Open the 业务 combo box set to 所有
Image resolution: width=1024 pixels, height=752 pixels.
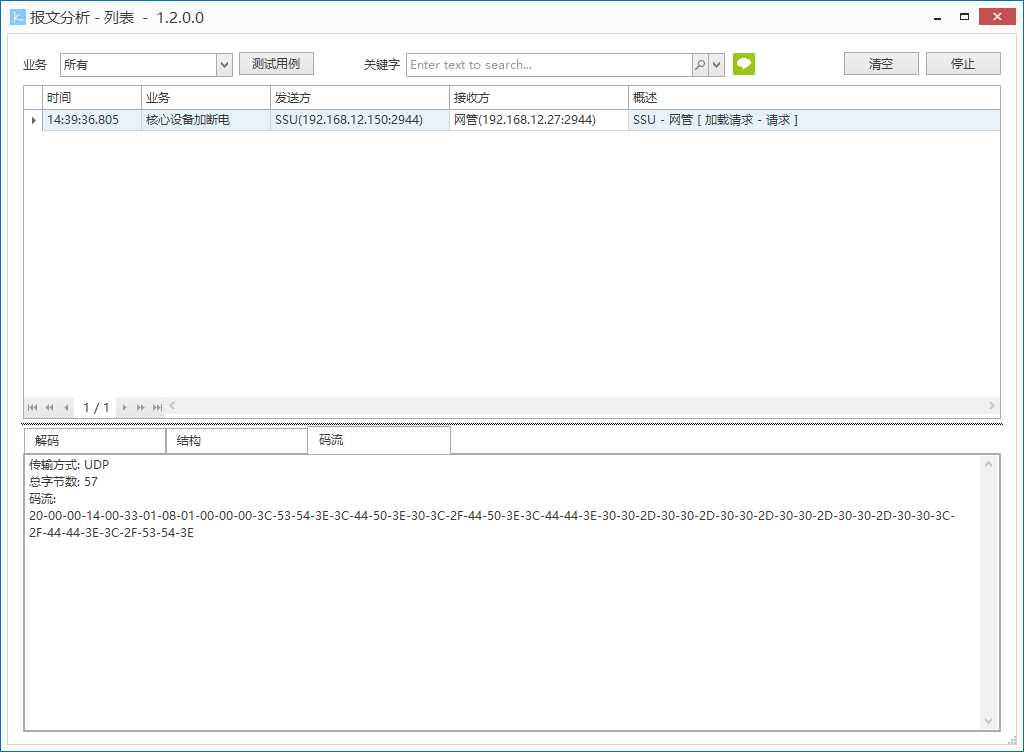pyautogui.click(x=146, y=65)
